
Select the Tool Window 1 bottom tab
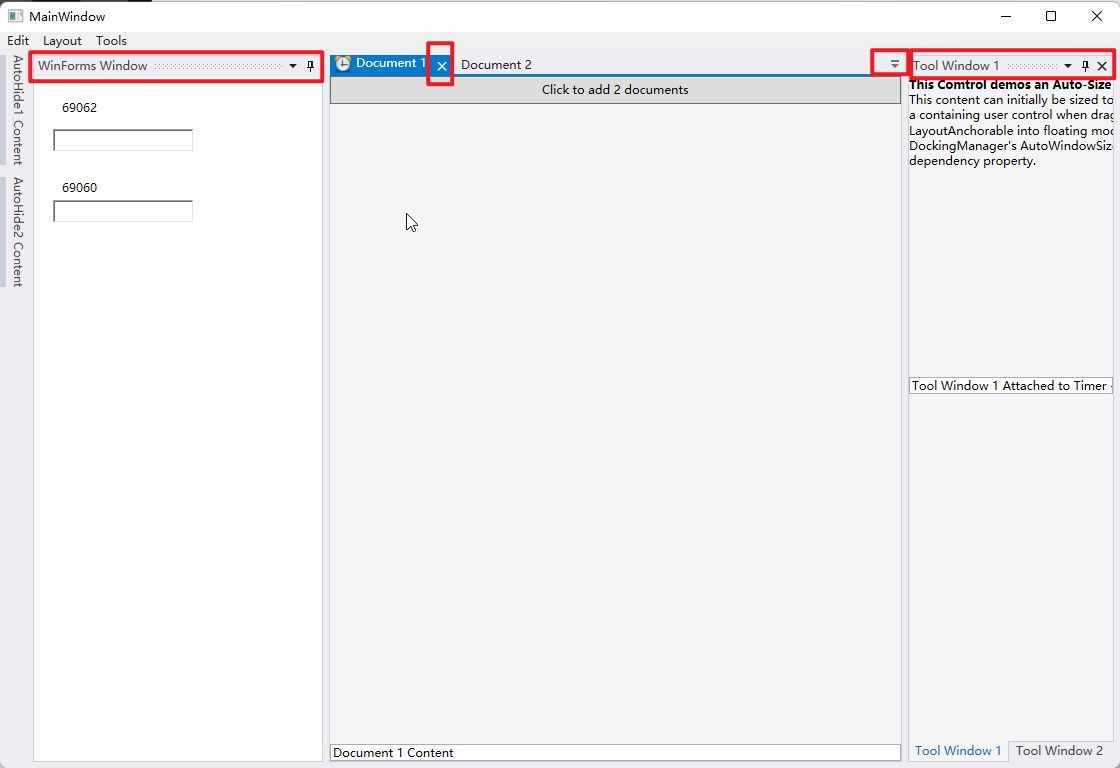[957, 751]
